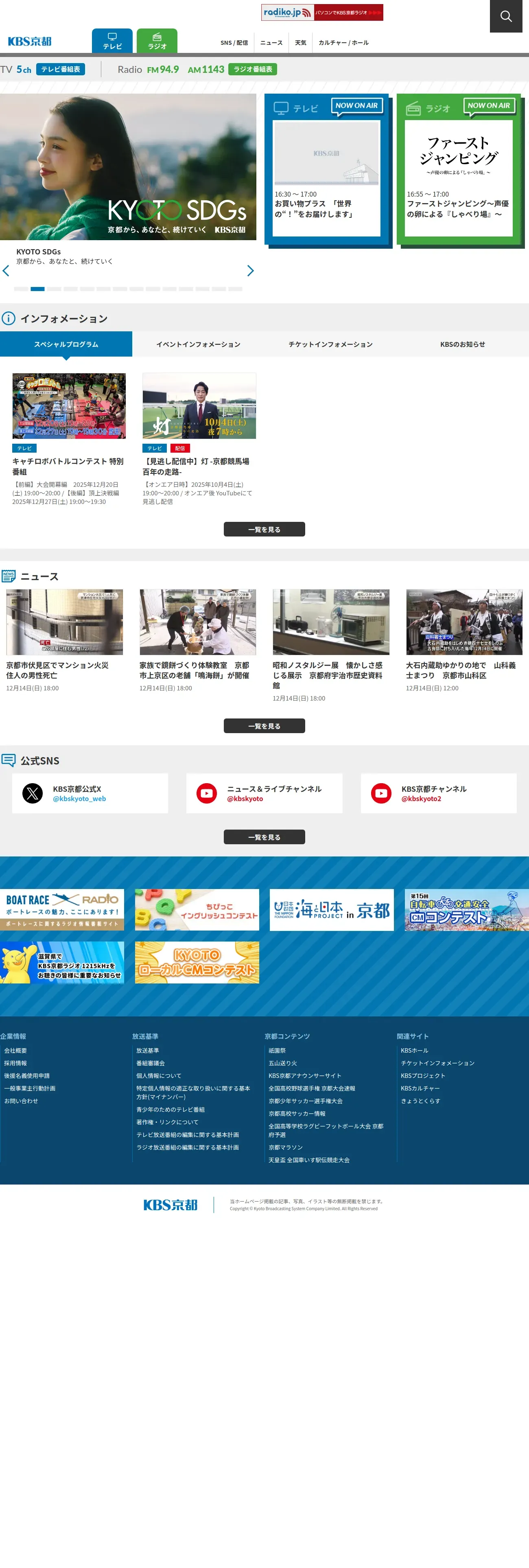Open KYOTOローカルCMコンテスト banner
The width and height of the screenshot is (529, 1568).
coord(197,962)
